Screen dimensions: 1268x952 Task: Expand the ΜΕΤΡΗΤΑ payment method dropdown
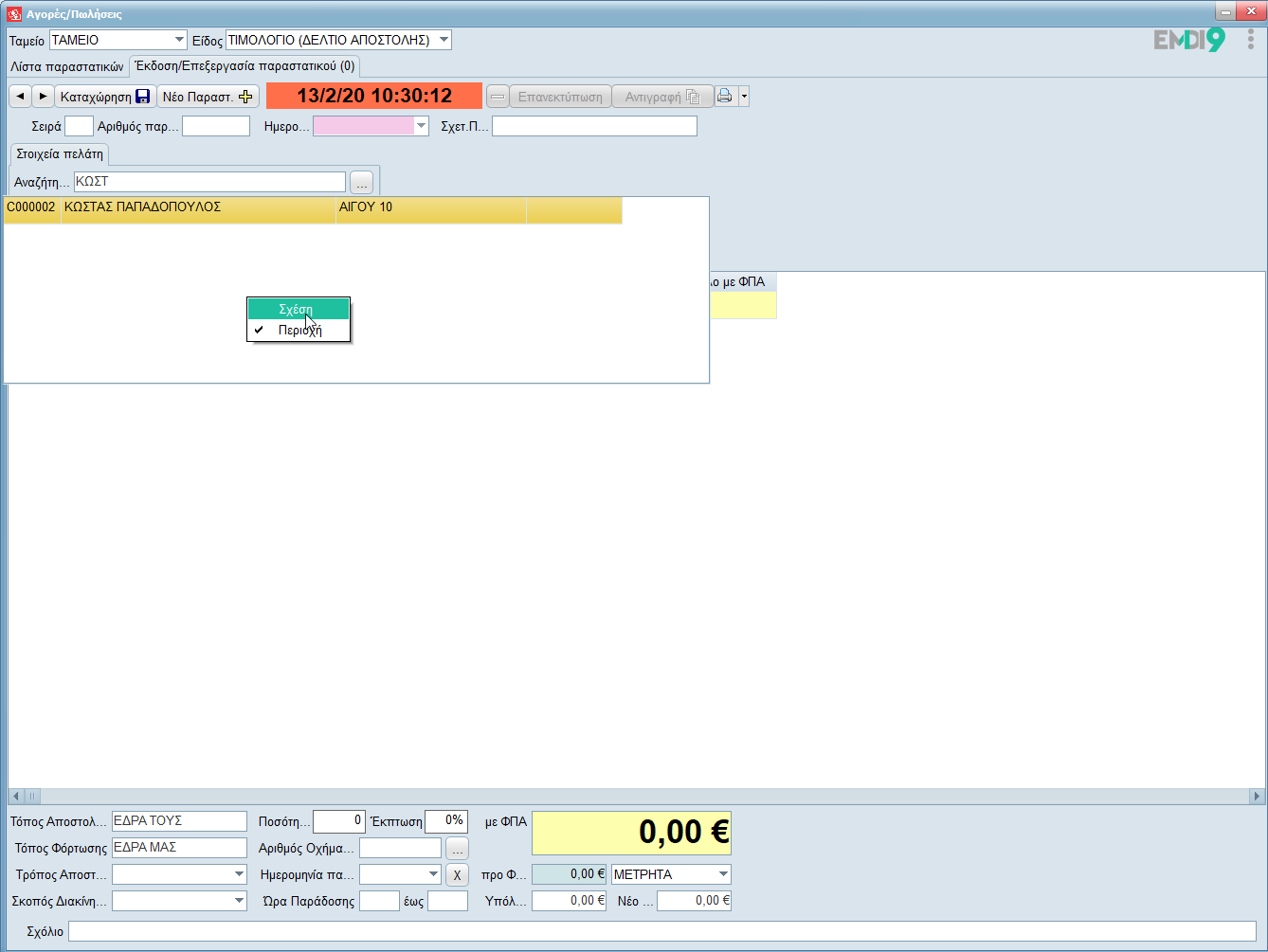(x=723, y=874)
